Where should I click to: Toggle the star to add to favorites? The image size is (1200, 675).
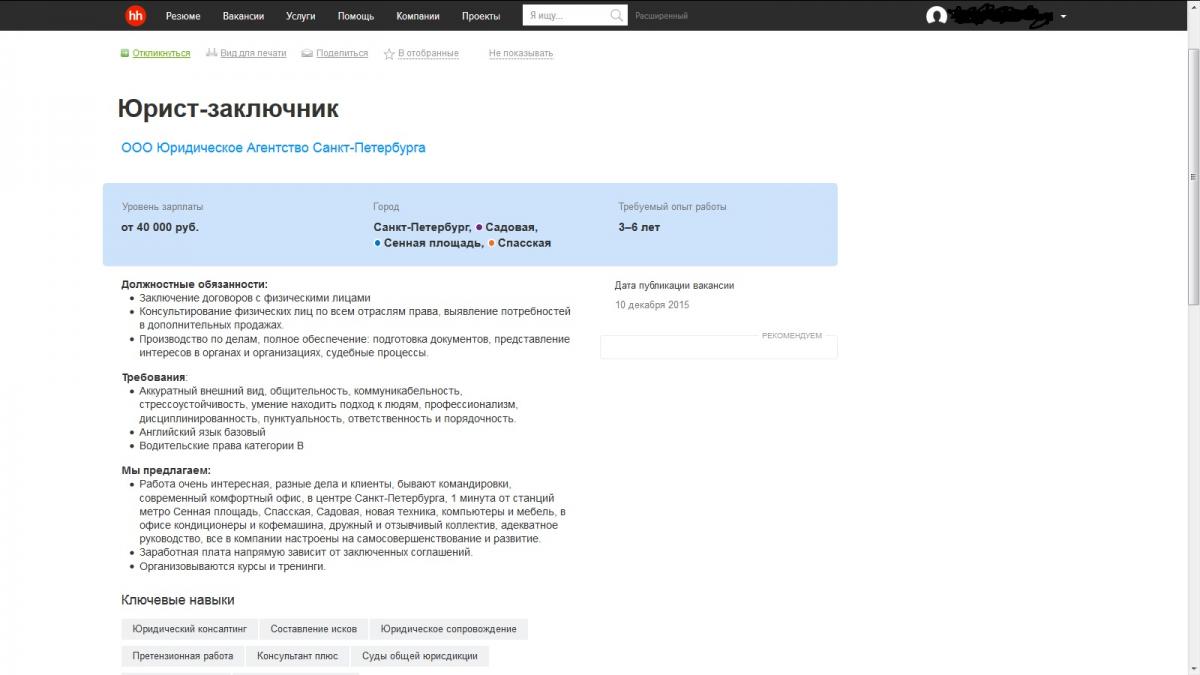pyautogui.click(x=389, y=54)
